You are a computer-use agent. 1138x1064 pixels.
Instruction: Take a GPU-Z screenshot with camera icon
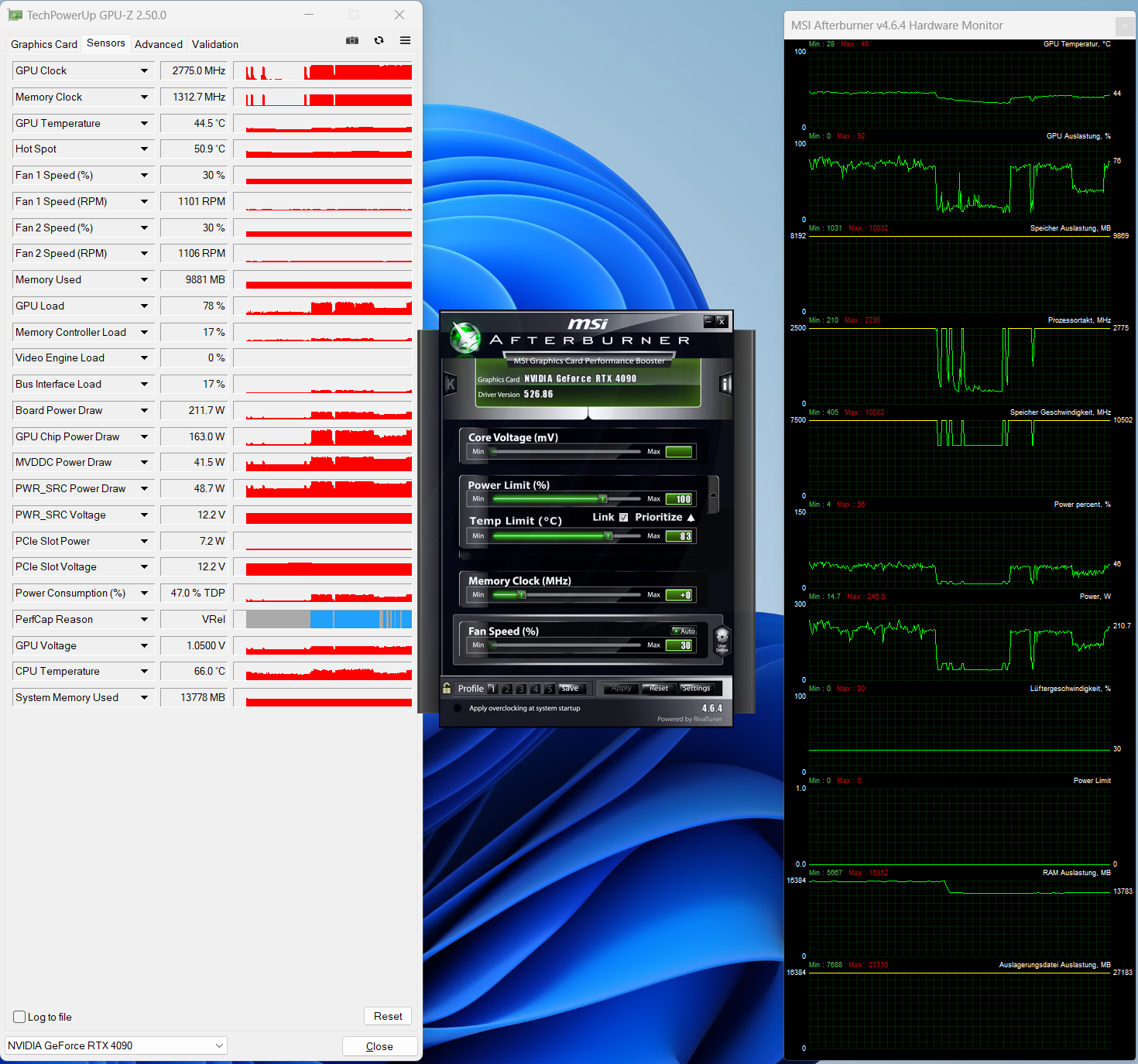coord(352,40)
